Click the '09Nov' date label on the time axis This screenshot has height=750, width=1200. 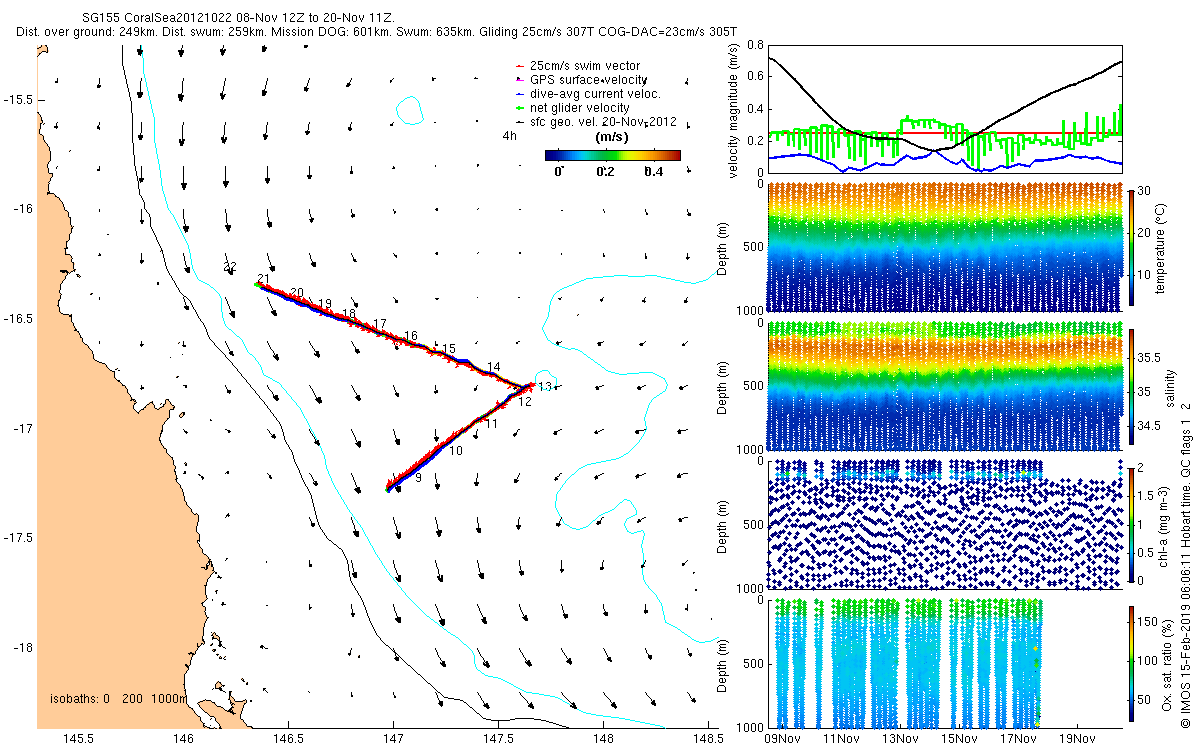[782, 739]
